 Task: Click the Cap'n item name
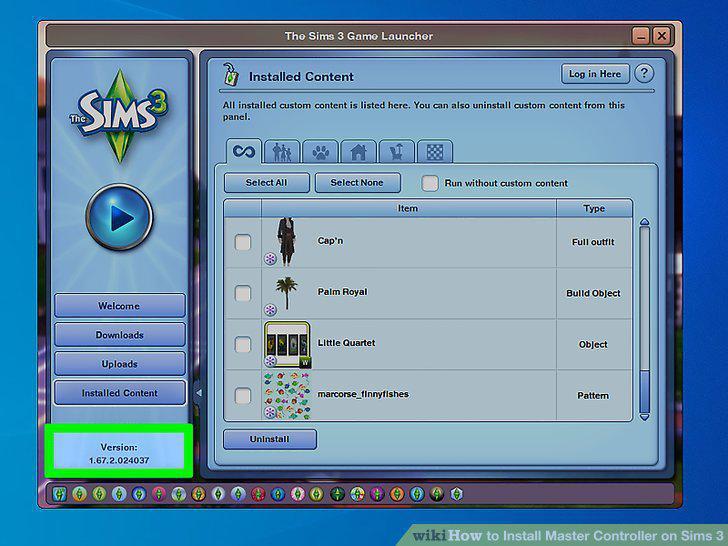[330, 240]
